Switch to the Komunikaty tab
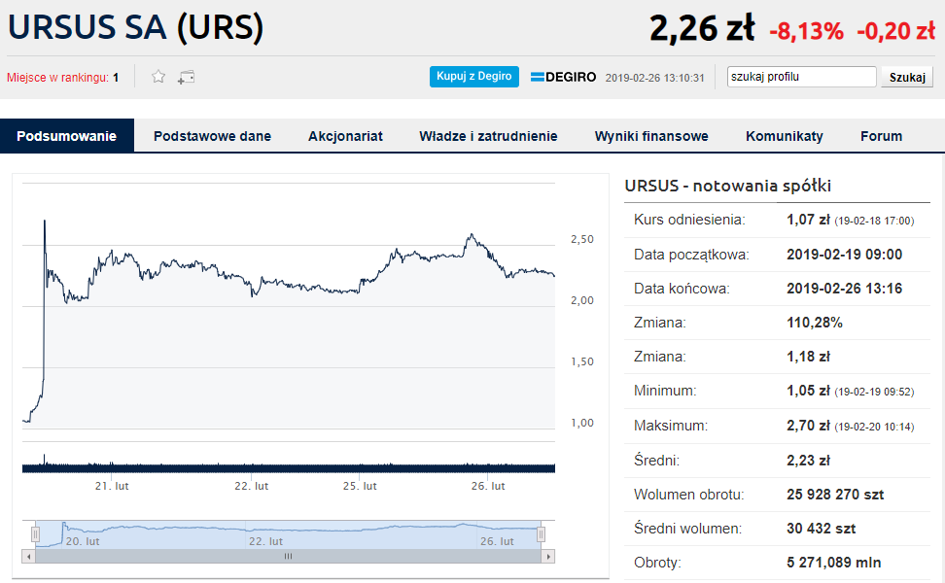 [784, 136]
